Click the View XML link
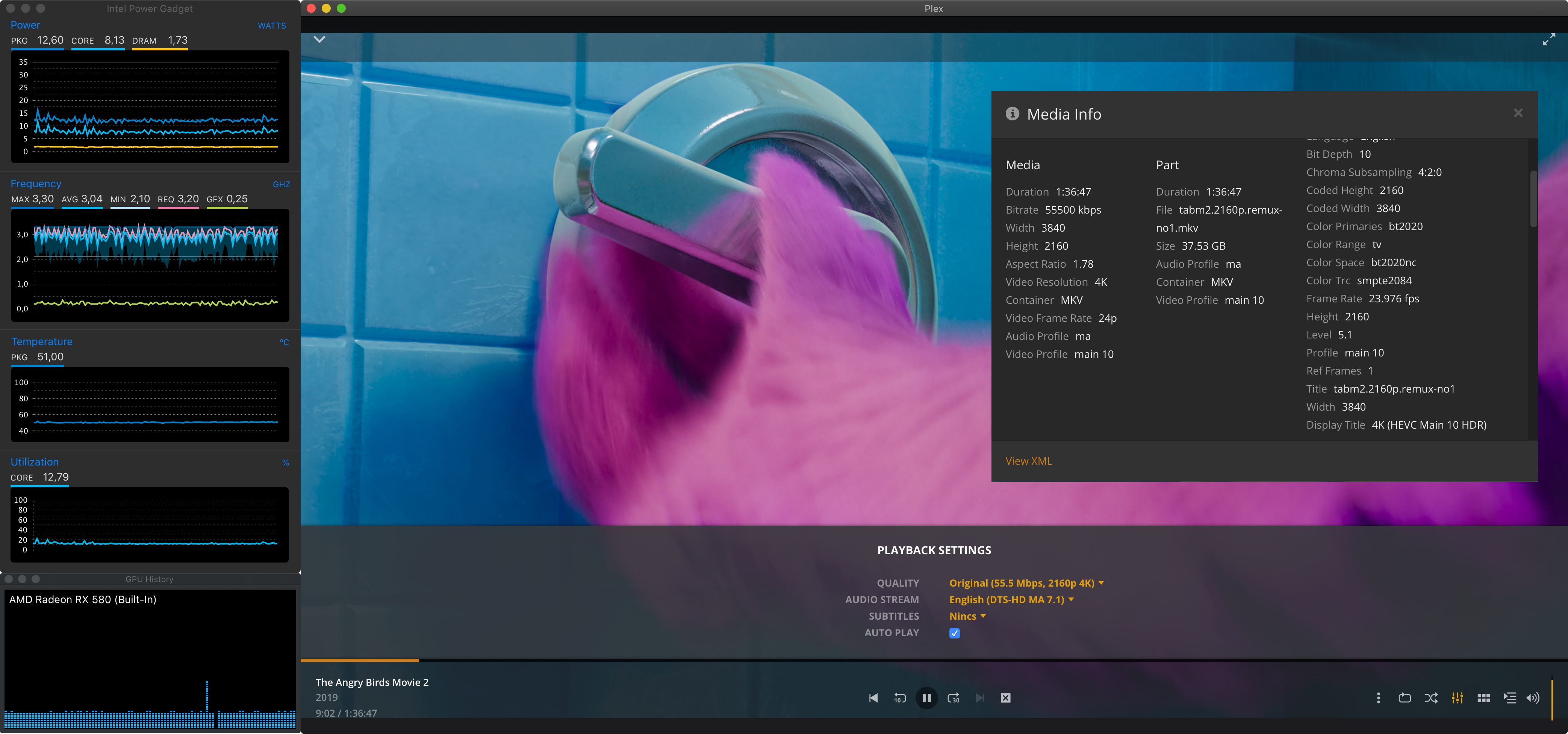 coord(1029,461)
